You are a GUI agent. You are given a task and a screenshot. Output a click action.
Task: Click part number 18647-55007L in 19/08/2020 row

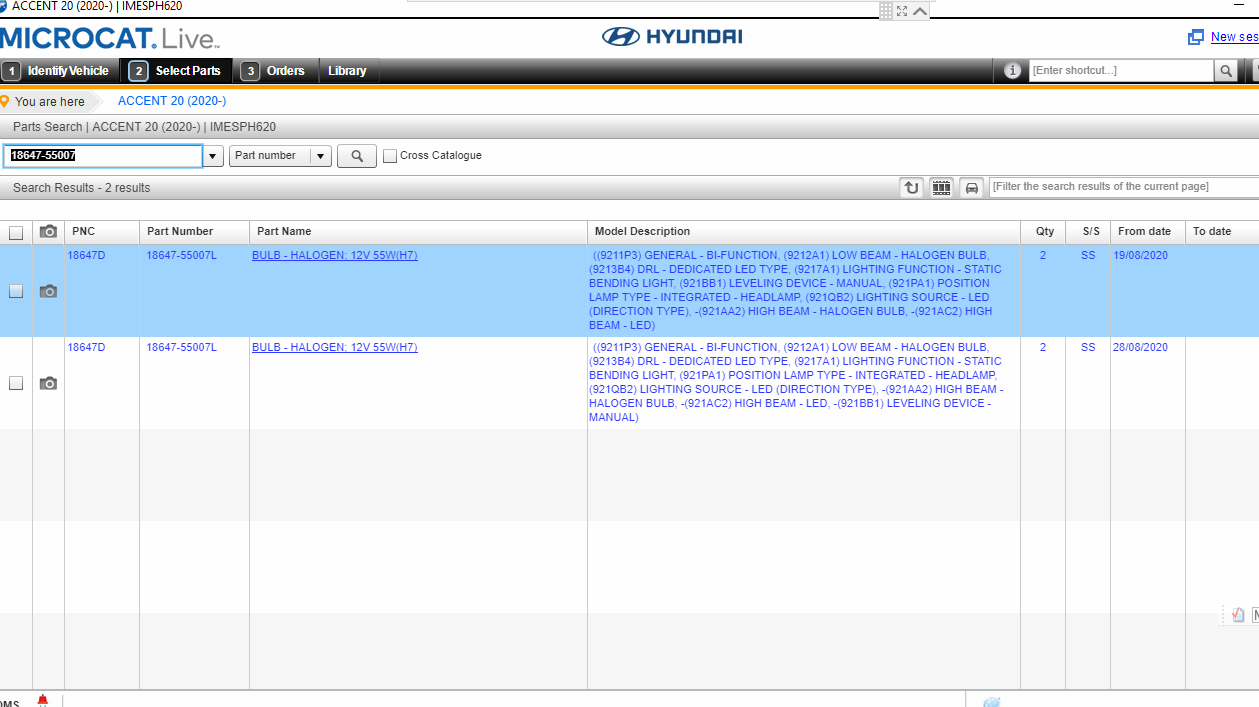tap(181, 255)
